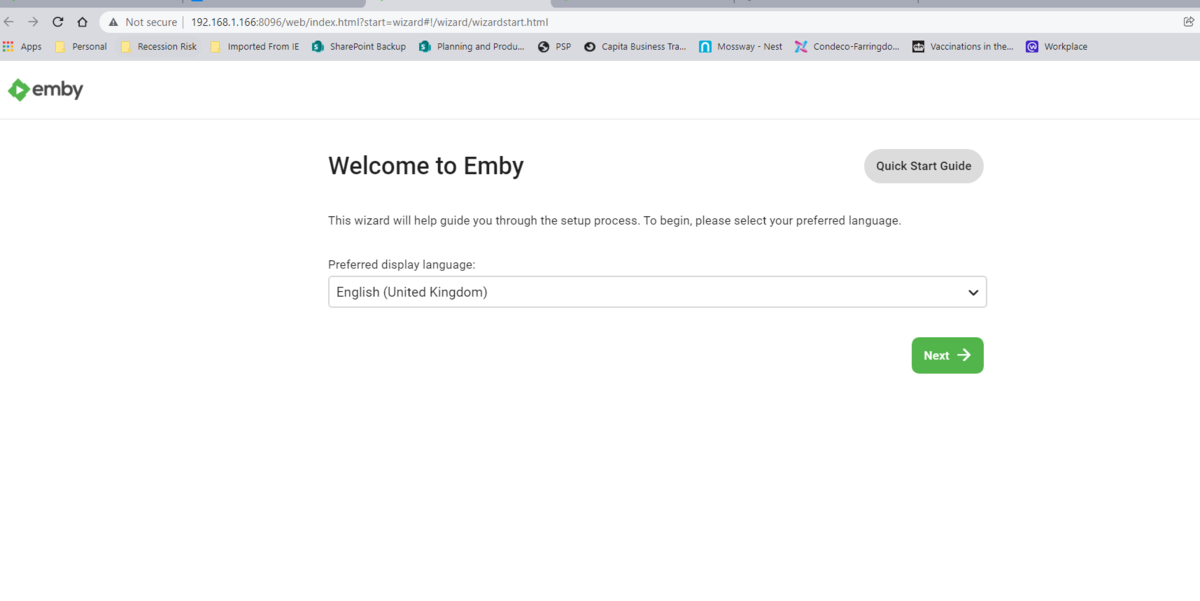Open the Imported From IE folder
Image resolution: width=1200 pixels, height=601 pixels.
tap(254, 47)
